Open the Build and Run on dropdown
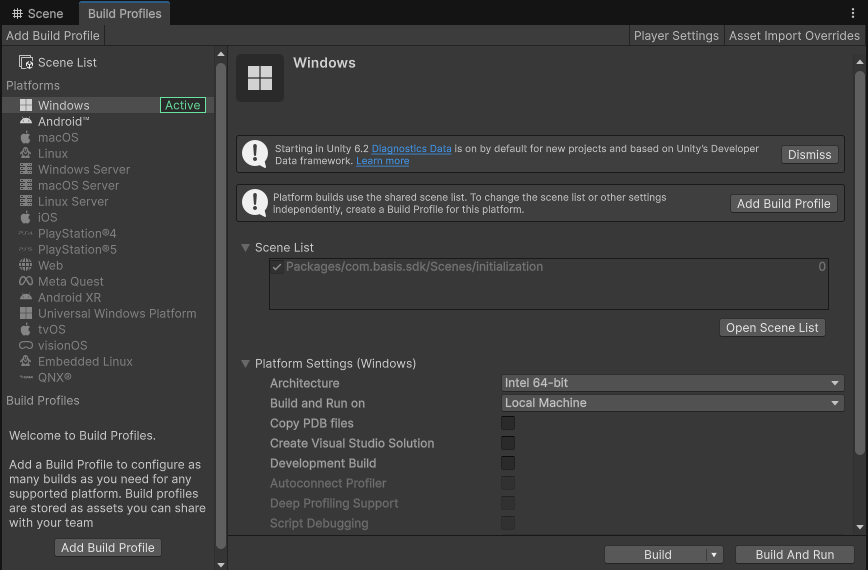Viewport: 868px width, 570px height. pos(672,403)
